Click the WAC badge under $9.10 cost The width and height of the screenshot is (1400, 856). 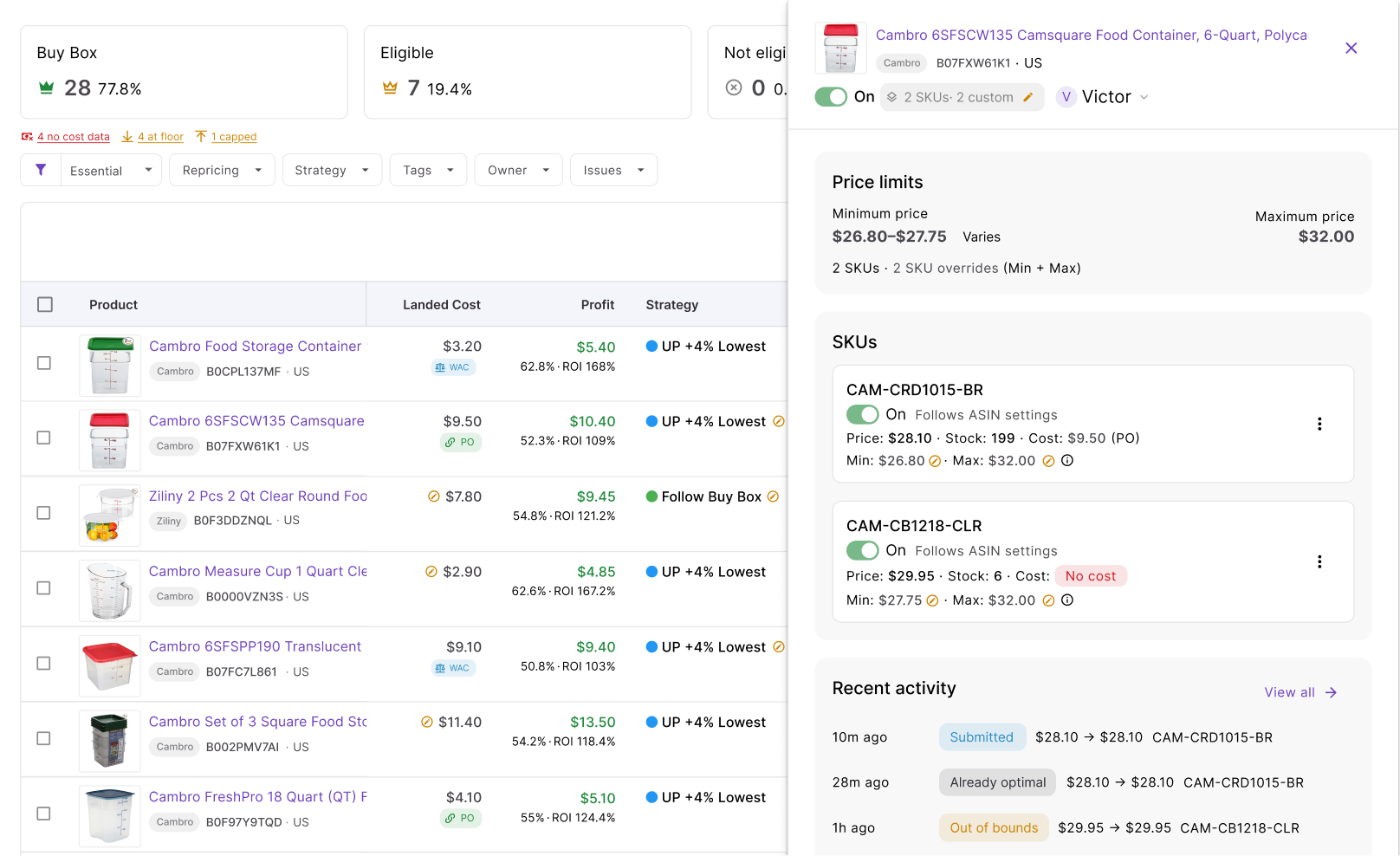pyautogui.click(x=453, y=668)
